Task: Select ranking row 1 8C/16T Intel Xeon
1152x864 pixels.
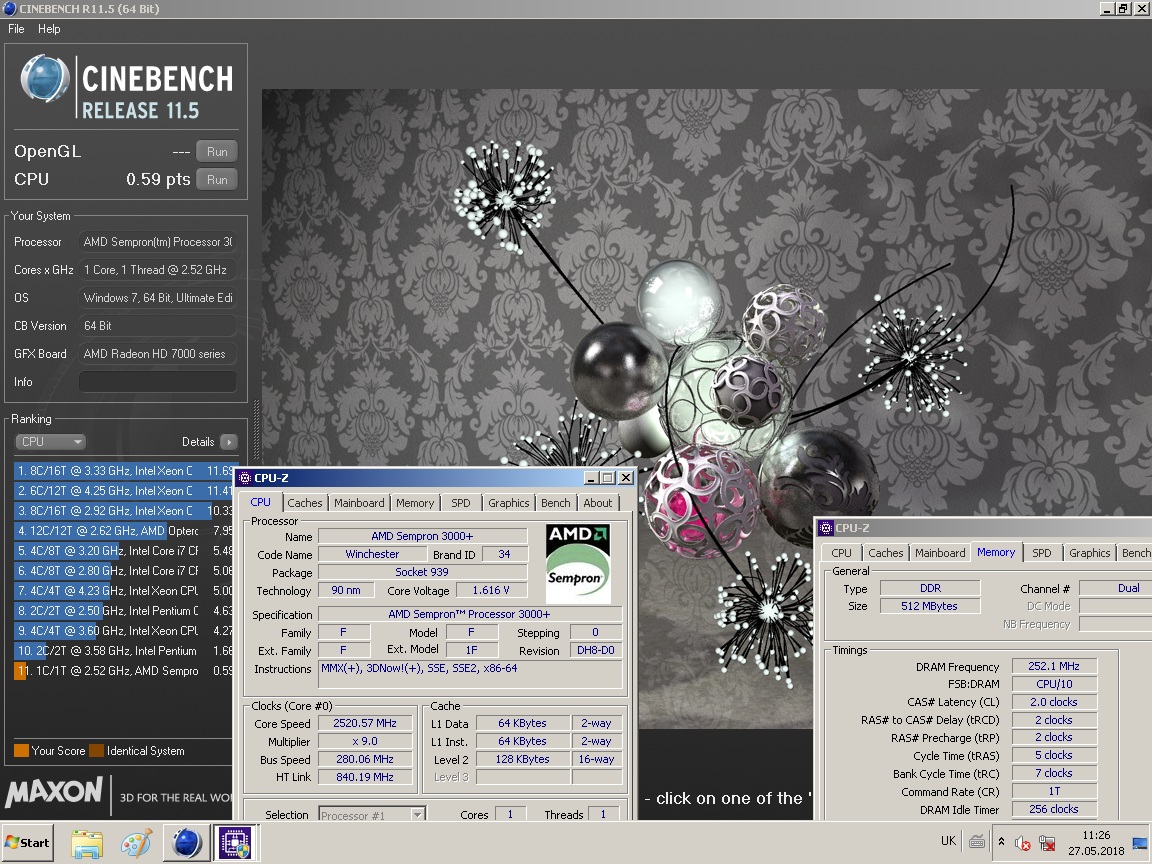Action: pyautogui.click(x=123, y=471)
